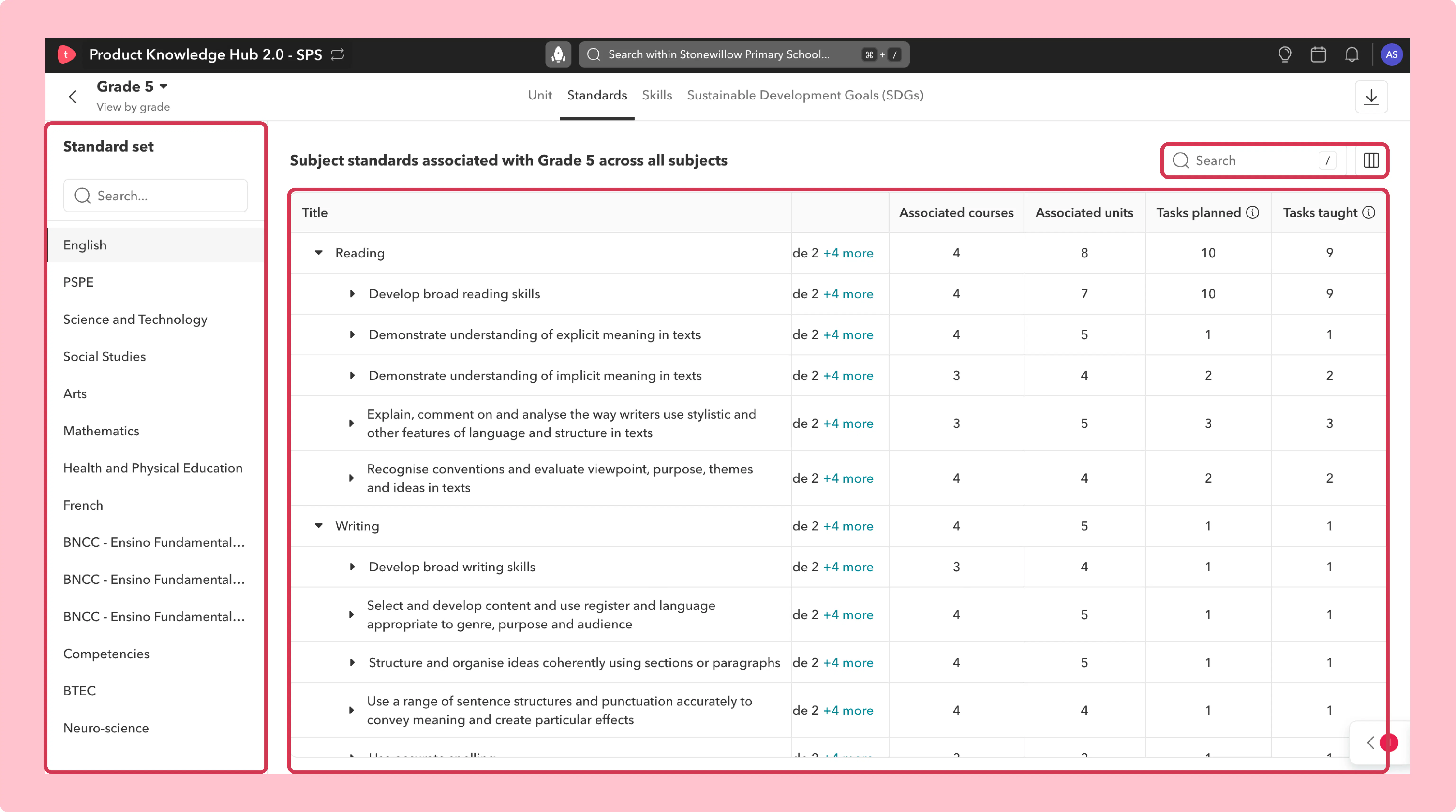Switch to the Skills tab
The image size is (1456, 812).
(657, 95)
